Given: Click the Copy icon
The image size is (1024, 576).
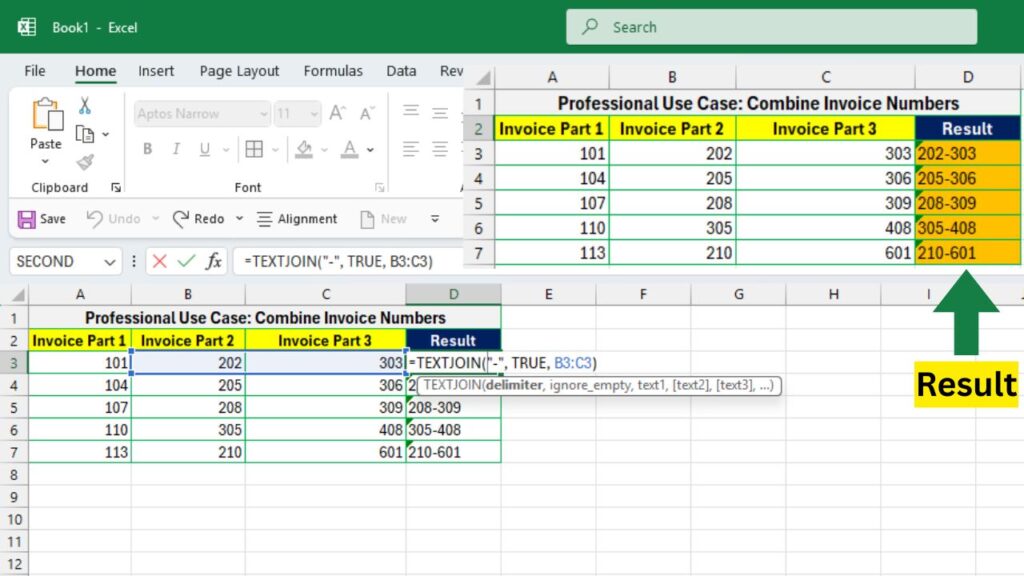Looking at the screenshot, I should click(85, 135).
